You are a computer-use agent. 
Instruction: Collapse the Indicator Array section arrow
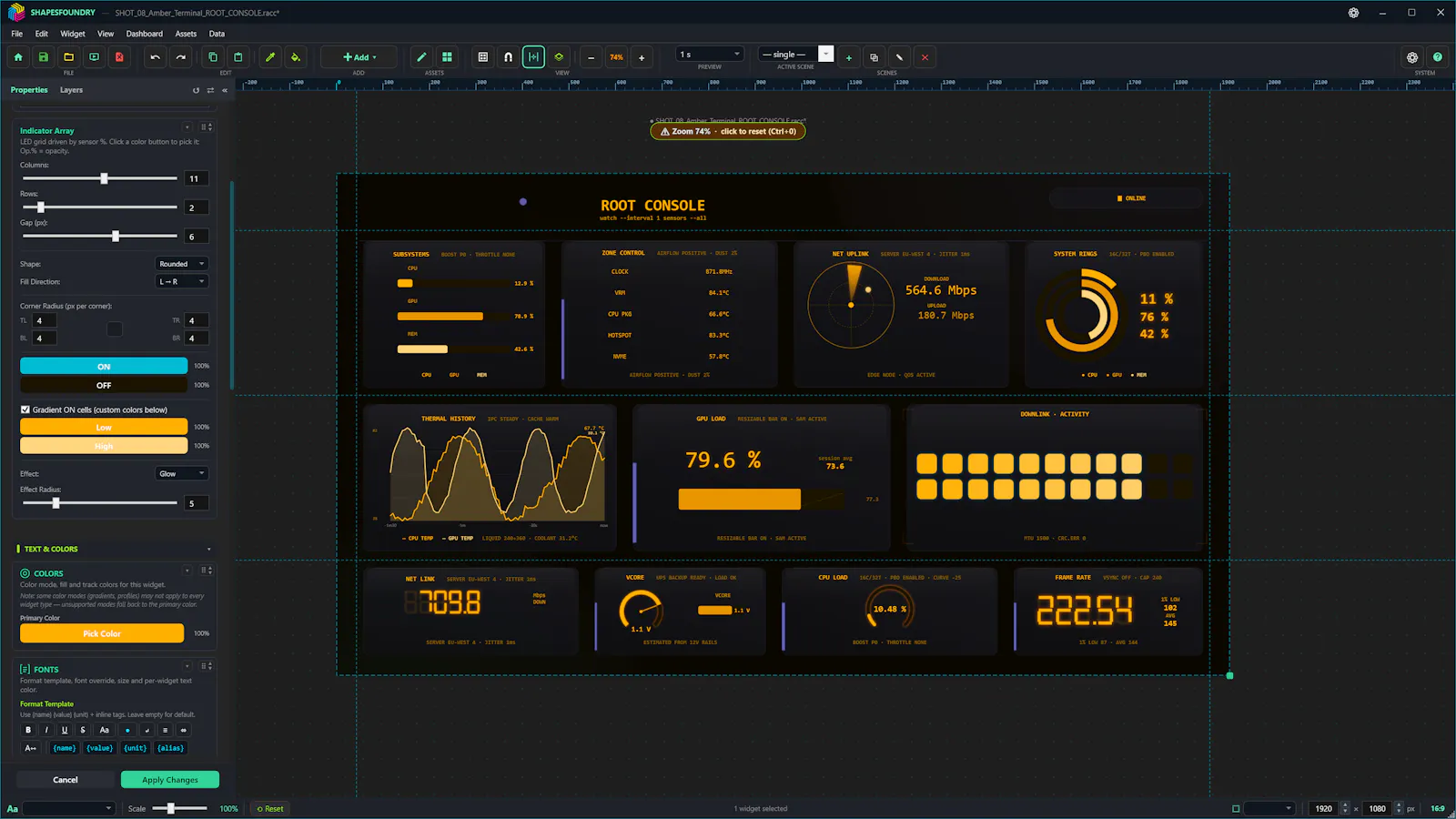[x=187, y=127]
